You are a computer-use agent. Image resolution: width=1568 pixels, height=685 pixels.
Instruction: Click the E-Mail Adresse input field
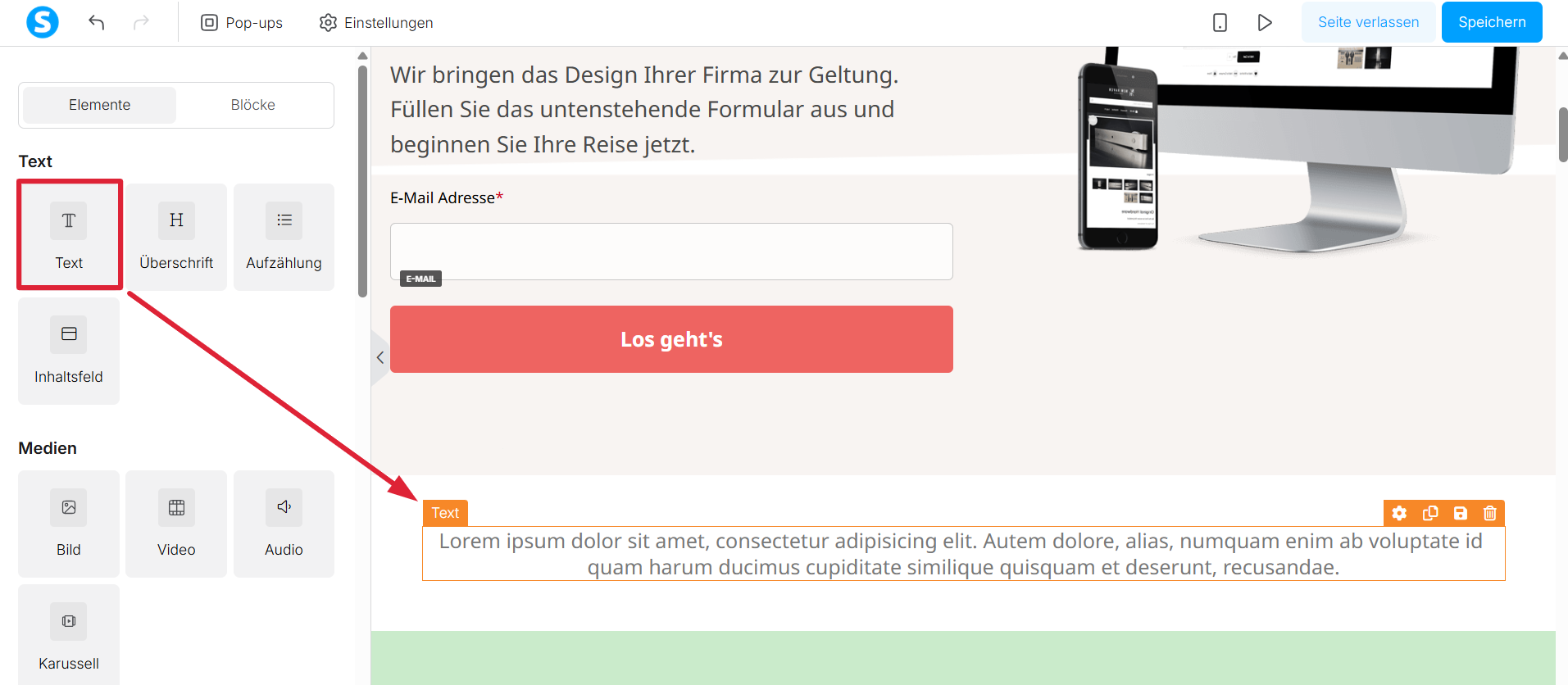pos(671,252)
